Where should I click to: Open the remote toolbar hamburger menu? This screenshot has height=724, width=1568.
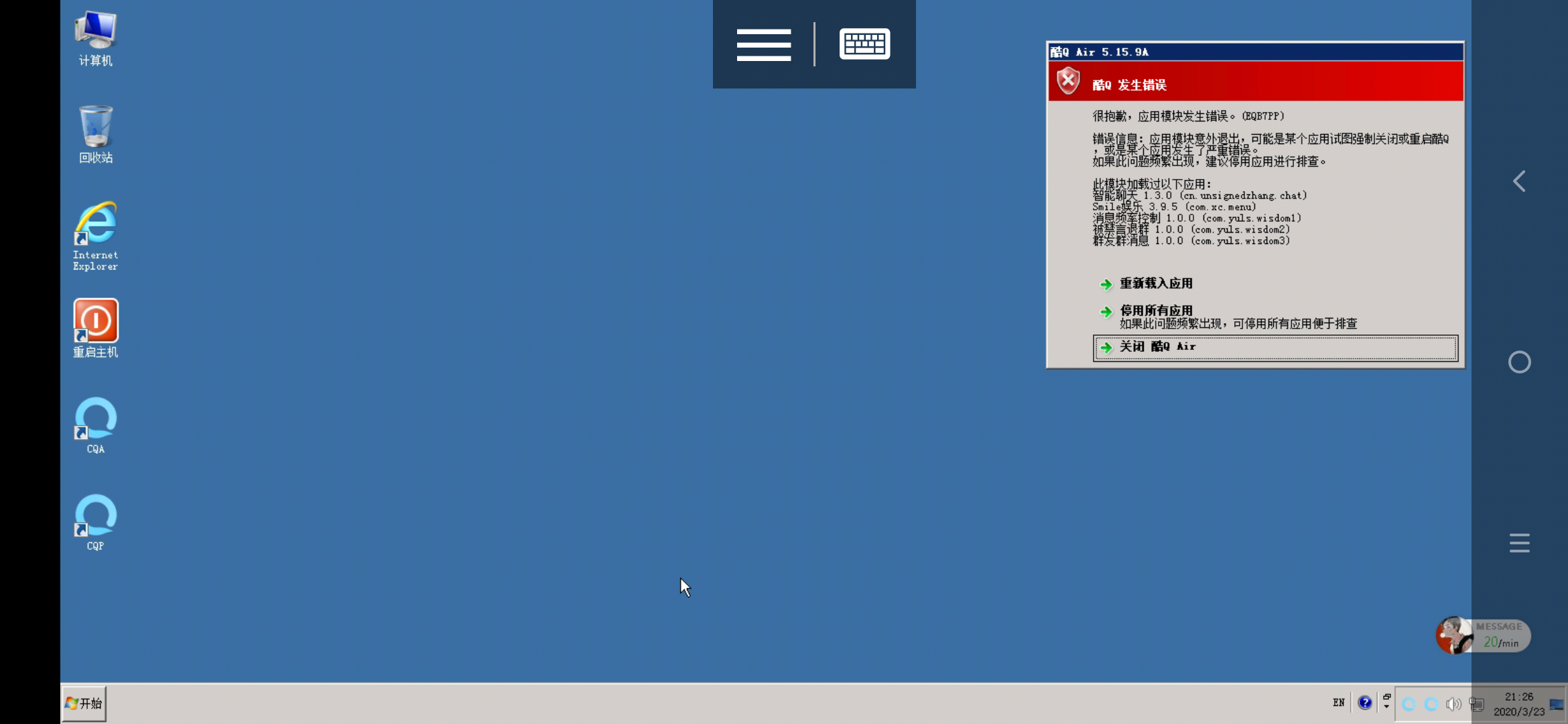tap(763, 44)
